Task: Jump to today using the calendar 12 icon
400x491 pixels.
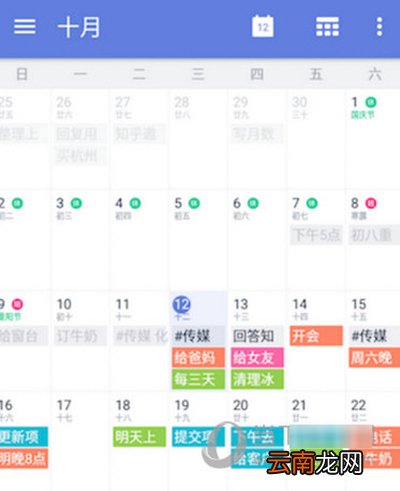Action: tap(263, 26)
